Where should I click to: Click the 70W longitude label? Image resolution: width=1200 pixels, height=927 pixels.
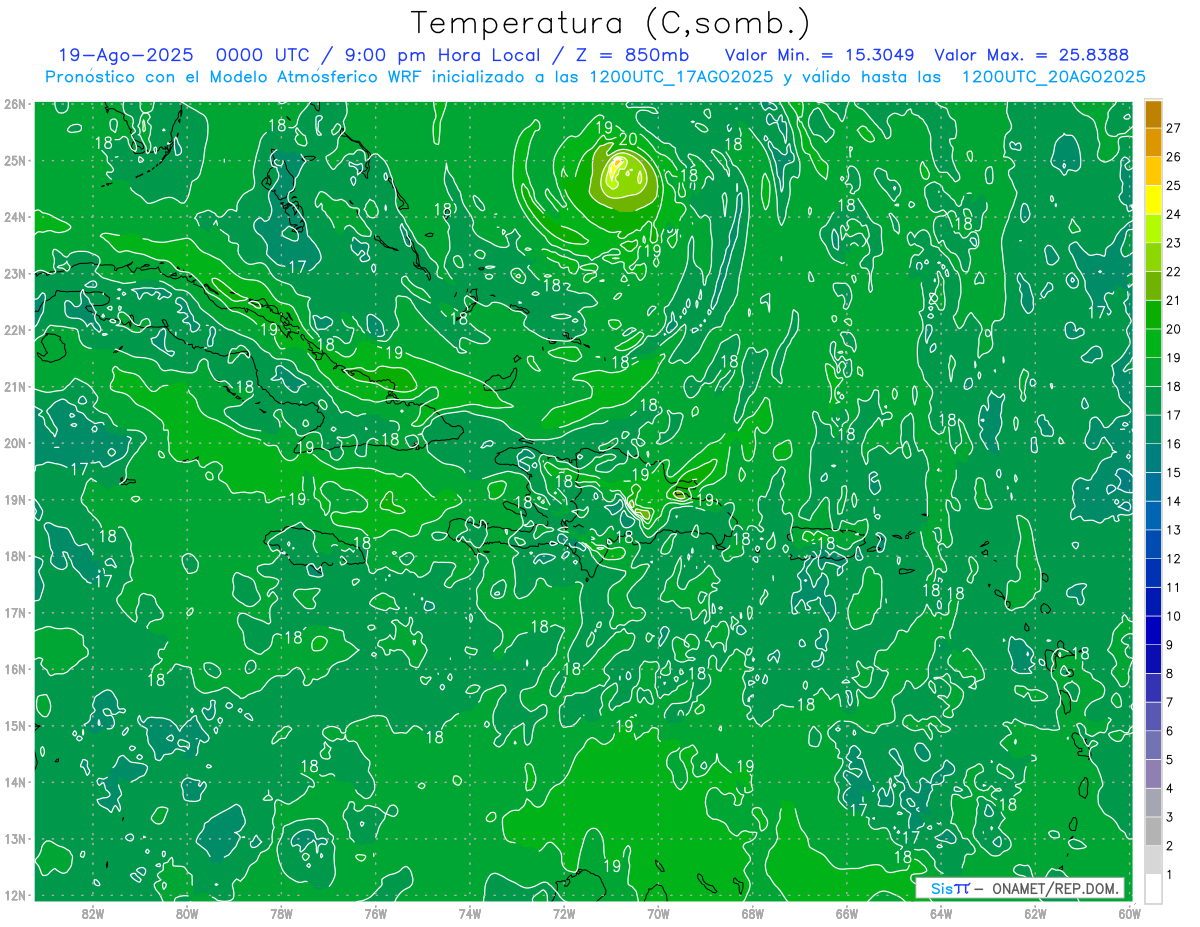tap(658, 913)
